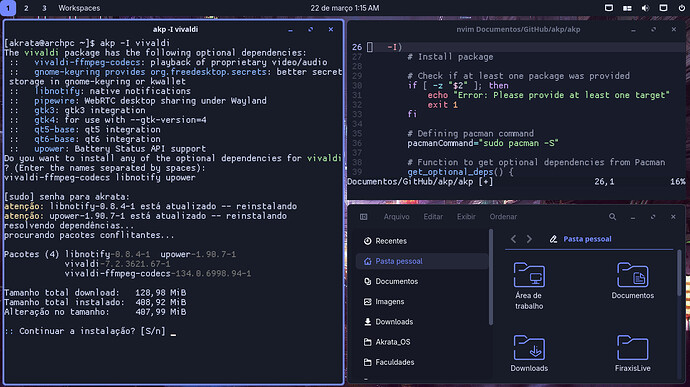Toggle the file manager sidebar panel icon
Image resolution: width=690 pixels, height=387 pixels.
(x=363, y=217)
